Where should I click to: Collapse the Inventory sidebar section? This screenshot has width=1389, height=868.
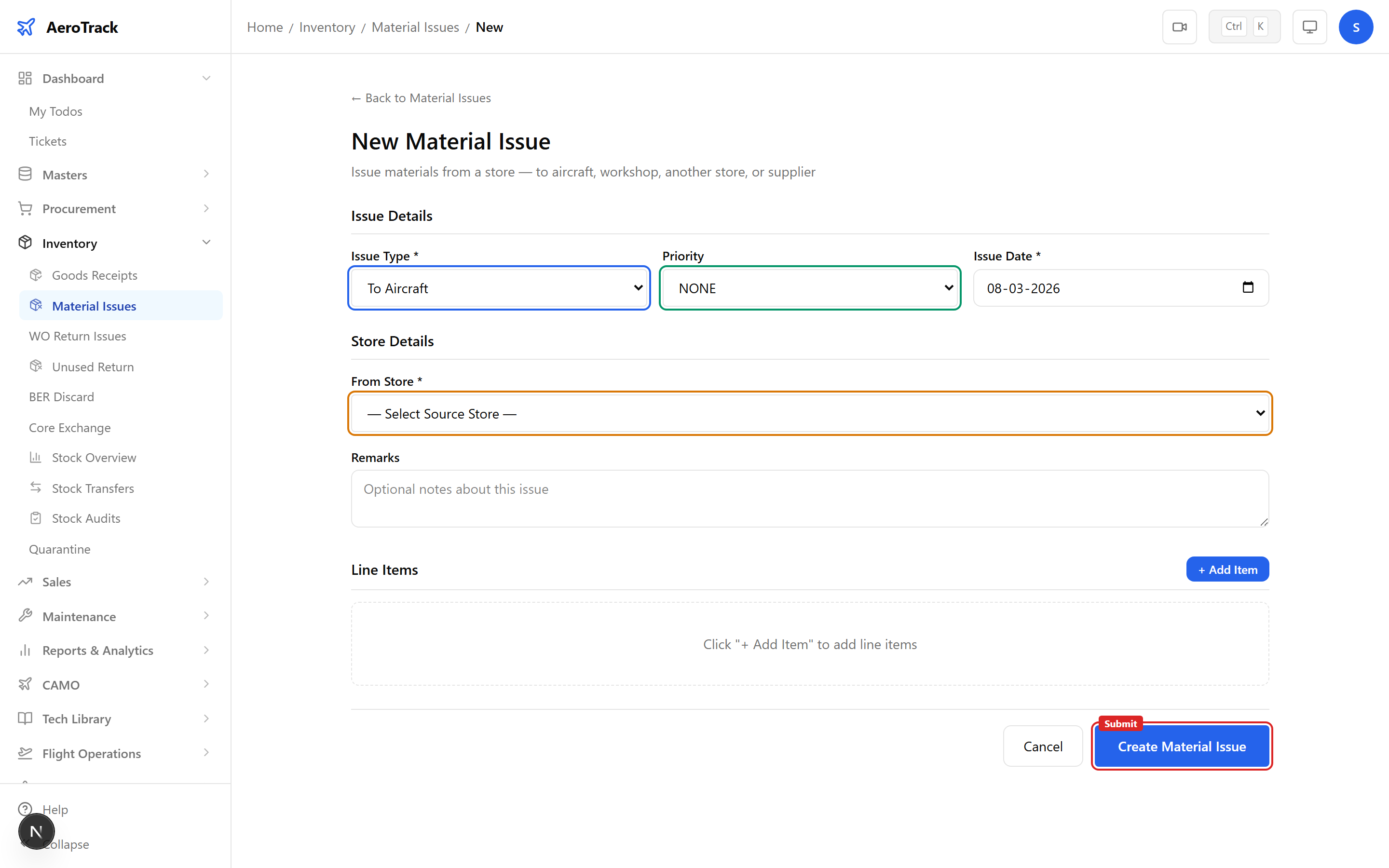click(x=206, y=242)
